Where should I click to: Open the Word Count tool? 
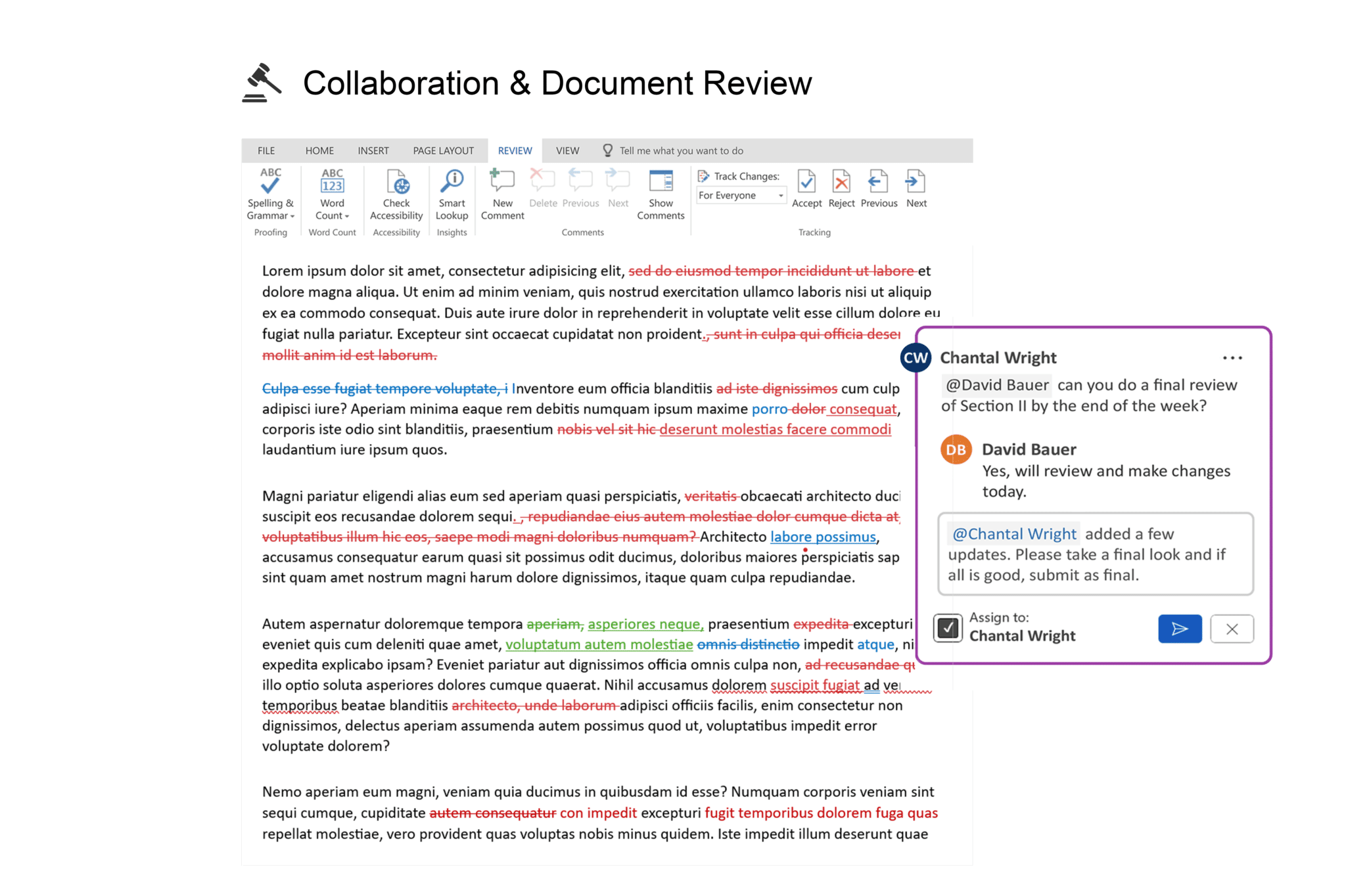331,192
